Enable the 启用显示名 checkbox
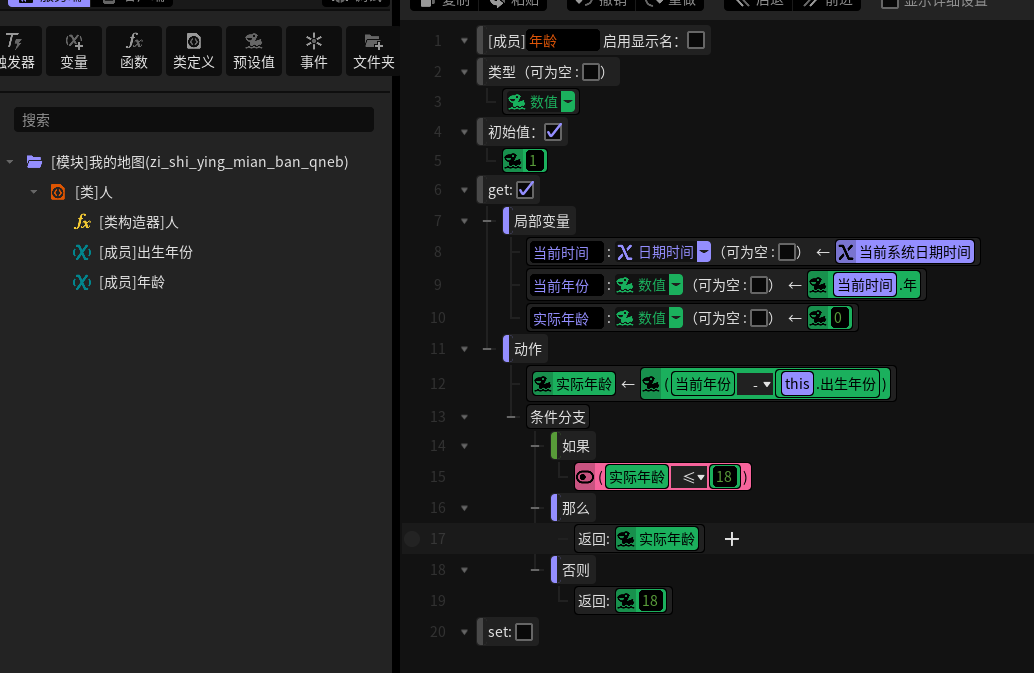 coord(696,40)
